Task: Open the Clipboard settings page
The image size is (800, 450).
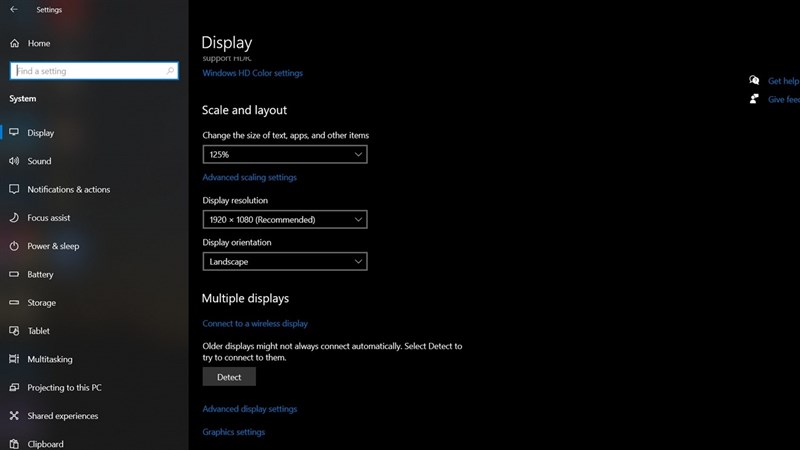Action: pos(45,444)
